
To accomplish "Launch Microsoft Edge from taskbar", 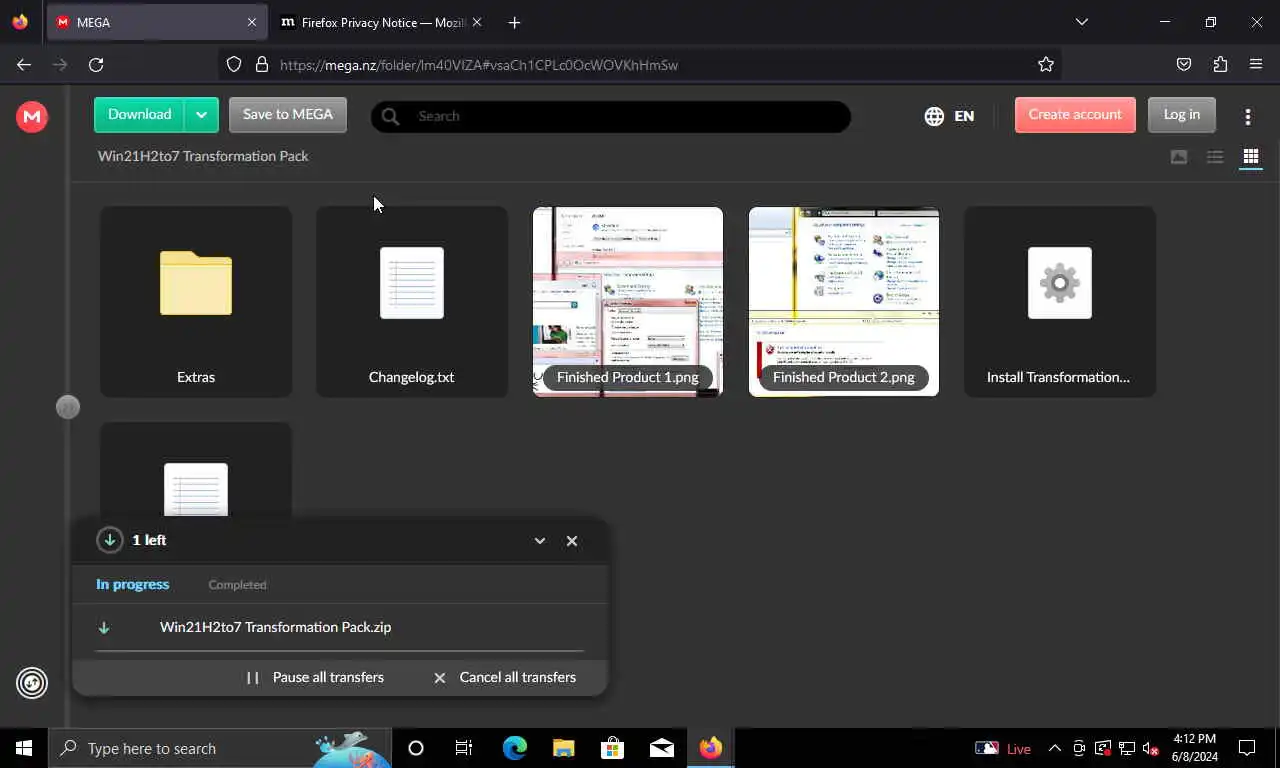I will point(515,748).
